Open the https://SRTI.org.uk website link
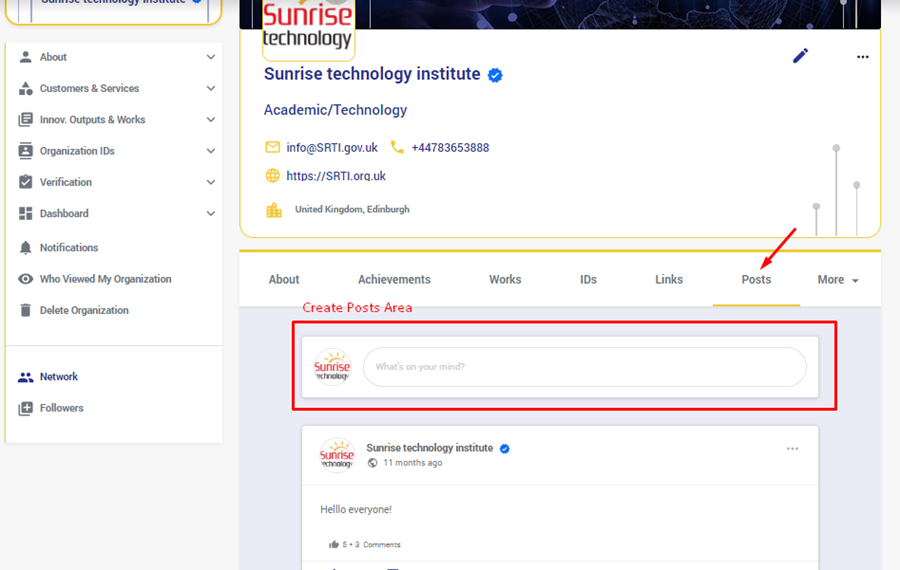900x570 pixels. [335, 176]
